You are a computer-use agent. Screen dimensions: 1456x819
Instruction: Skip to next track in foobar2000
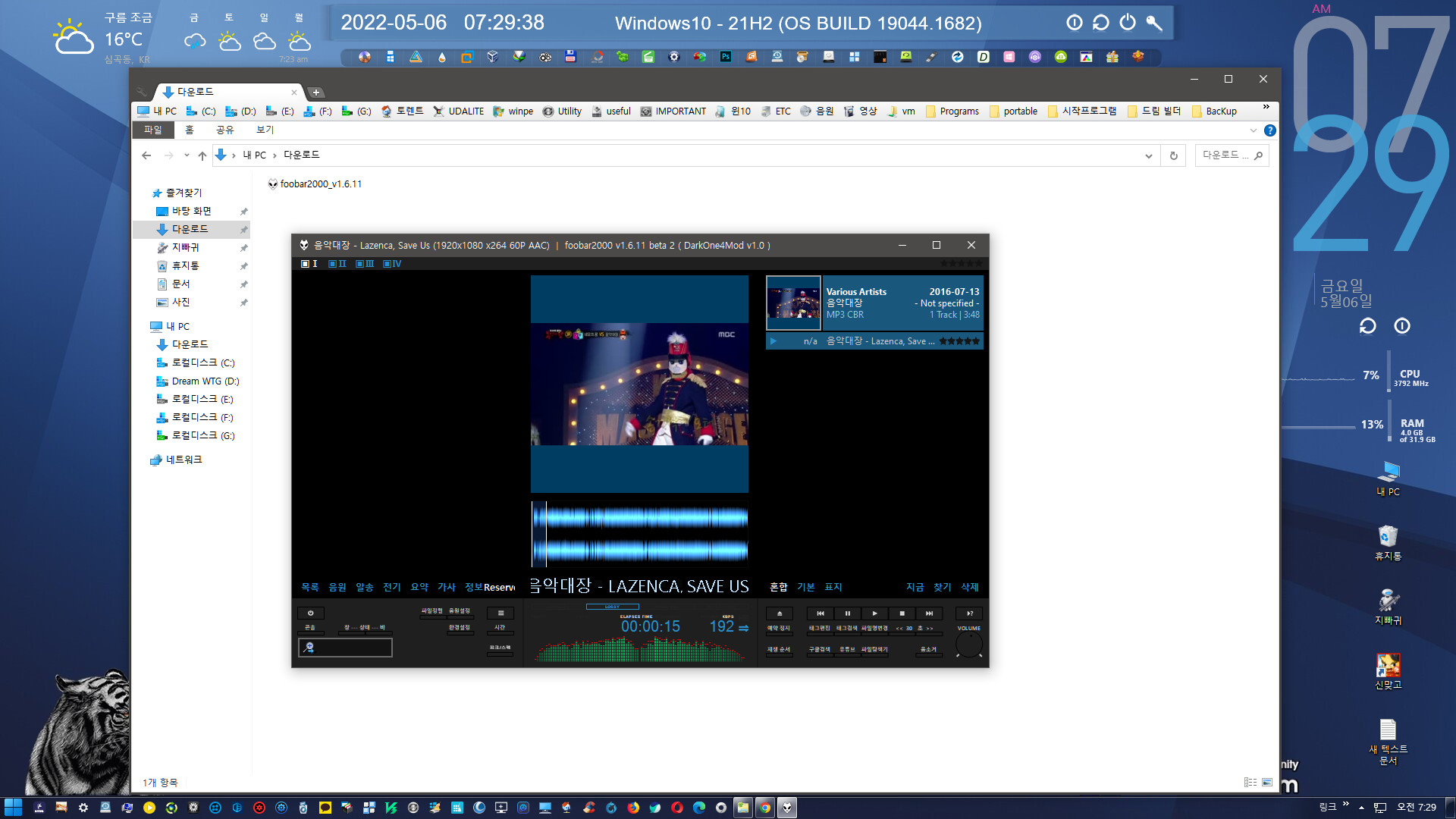[x=929, y=613]
